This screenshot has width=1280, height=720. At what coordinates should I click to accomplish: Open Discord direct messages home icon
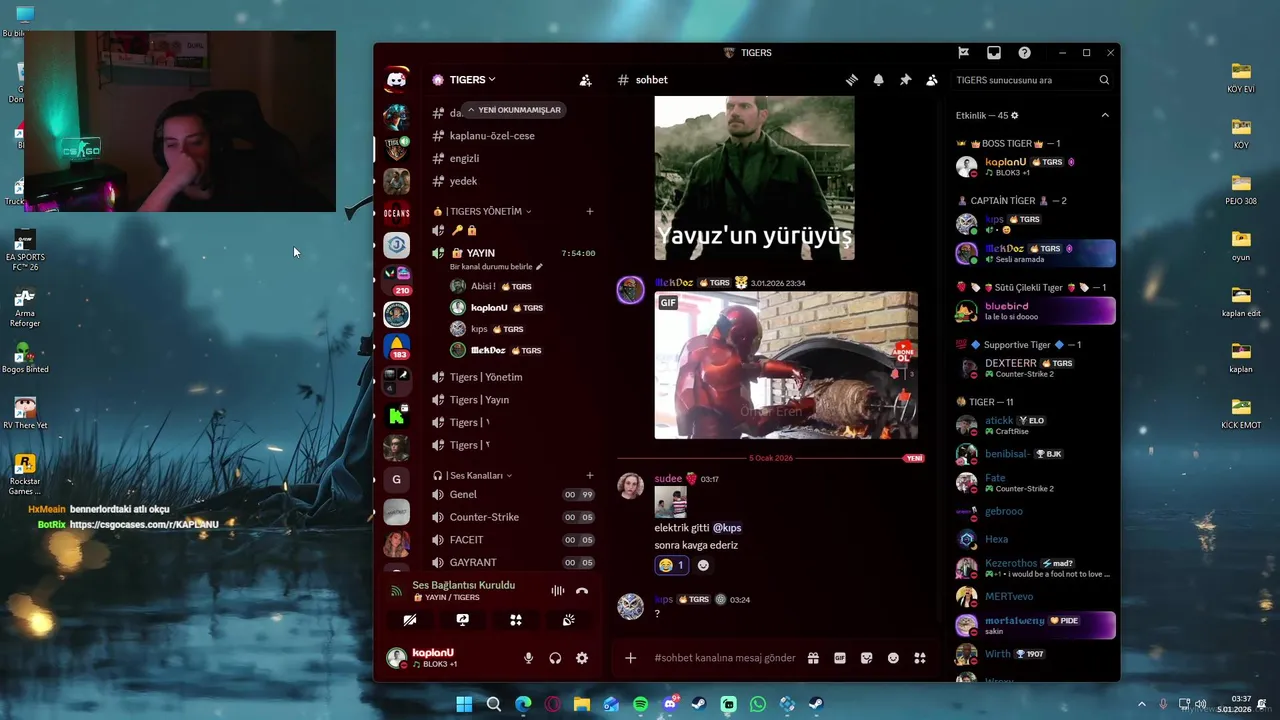tap(397, 80)
